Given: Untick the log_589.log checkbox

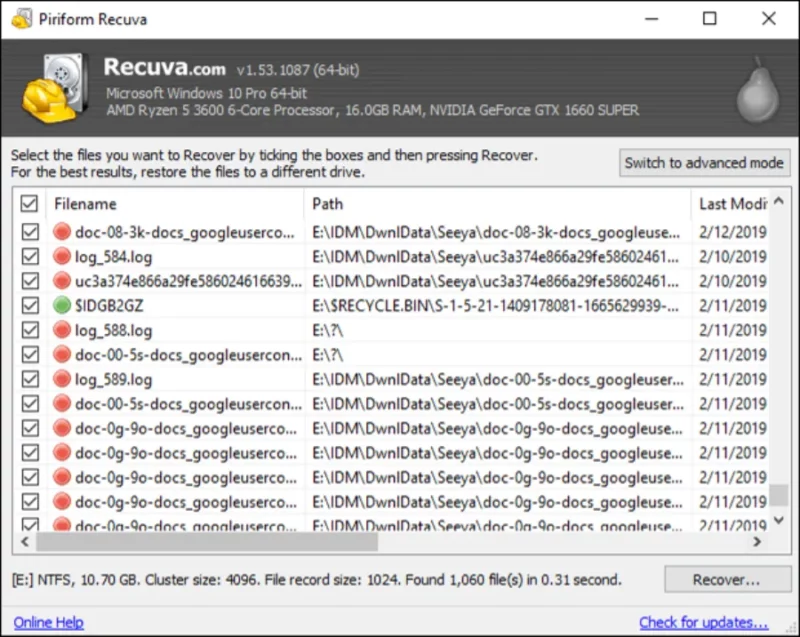Looking at the screenshot, I should click(x=30, y=379).
